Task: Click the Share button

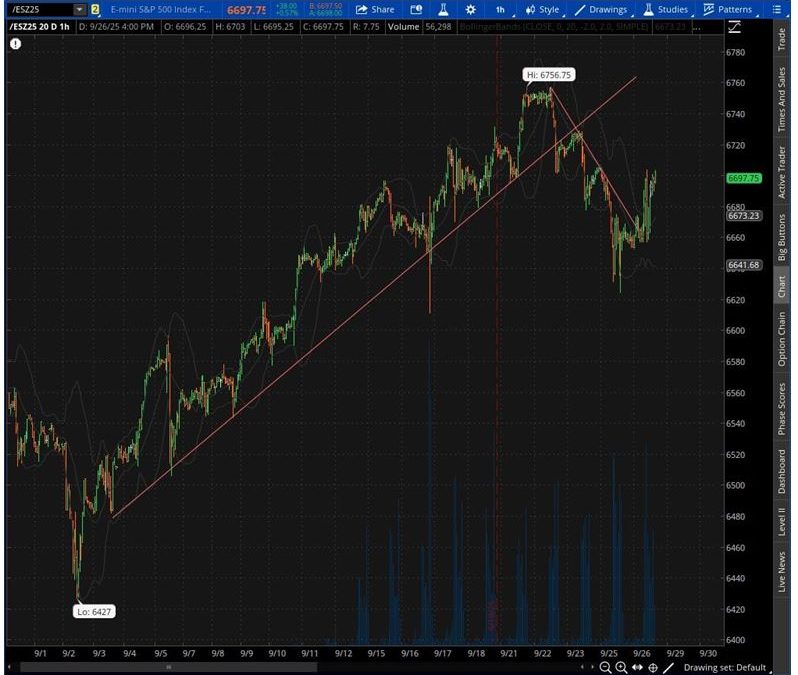Action: 375,9
